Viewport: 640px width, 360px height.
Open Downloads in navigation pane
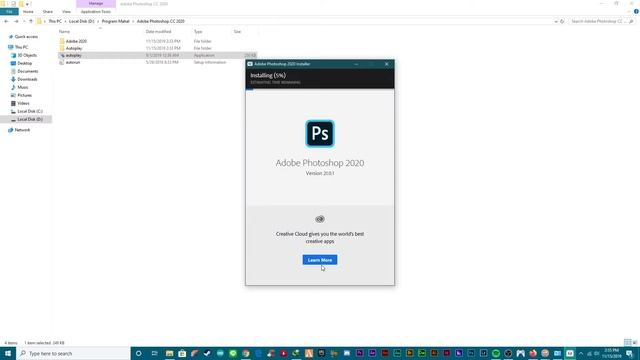click(x=27, y=79)
